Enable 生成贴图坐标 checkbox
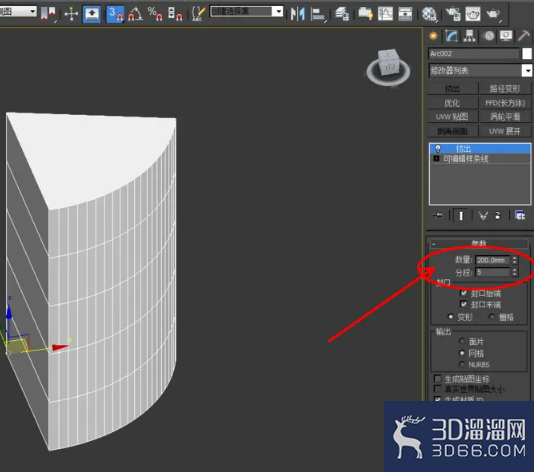The height and width of the screenshot is (472, 534). click(438, 379)
